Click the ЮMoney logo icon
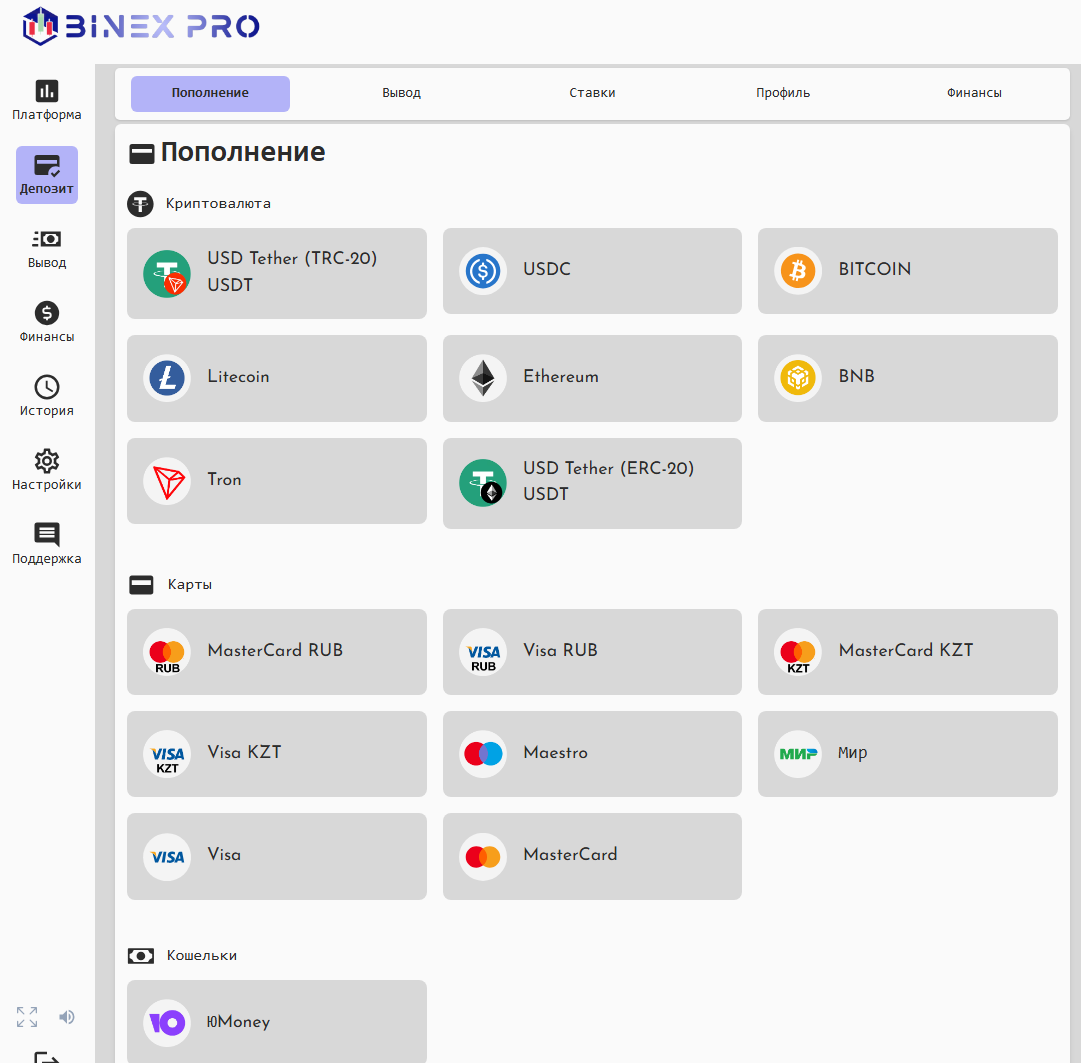1081x1063 pixels. [167, 1023]
